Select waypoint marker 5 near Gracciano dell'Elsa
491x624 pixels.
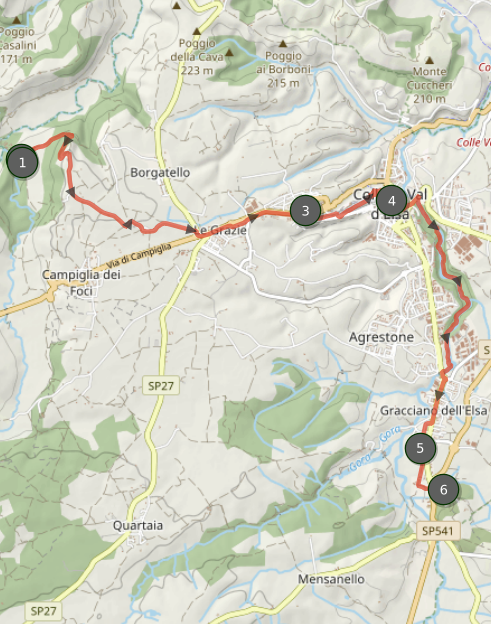(x=420, y=448)
